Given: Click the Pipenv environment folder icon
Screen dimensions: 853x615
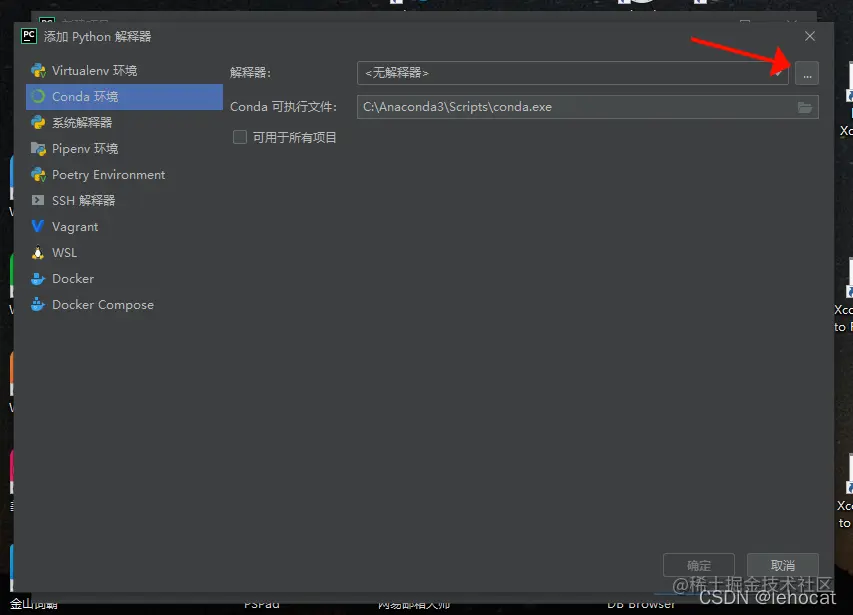Looking at the screenshot, I should (x=38, y=148).
